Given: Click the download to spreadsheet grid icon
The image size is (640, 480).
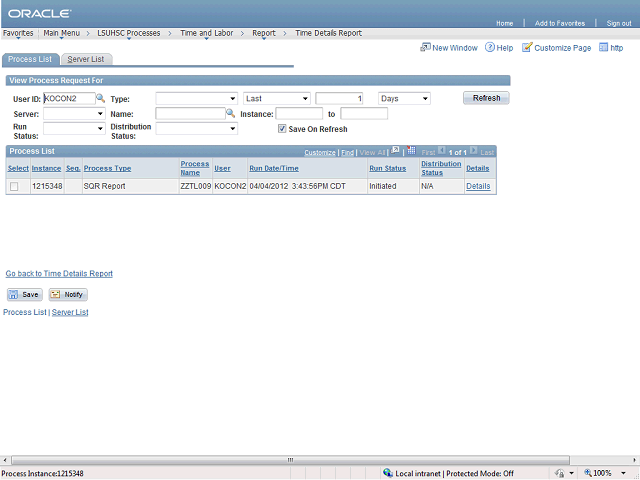Looking at the screenshot, I should coord(411,152).
